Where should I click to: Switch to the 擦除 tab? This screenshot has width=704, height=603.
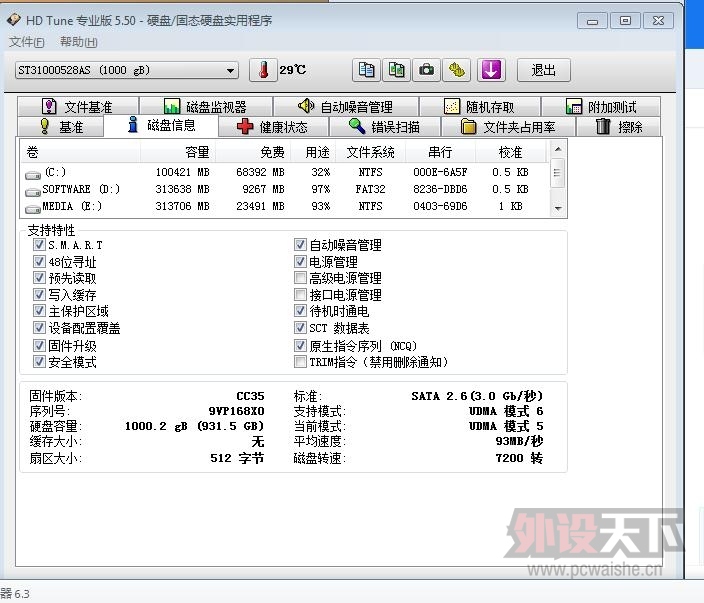pyautogui.click(x=619, y=127)
